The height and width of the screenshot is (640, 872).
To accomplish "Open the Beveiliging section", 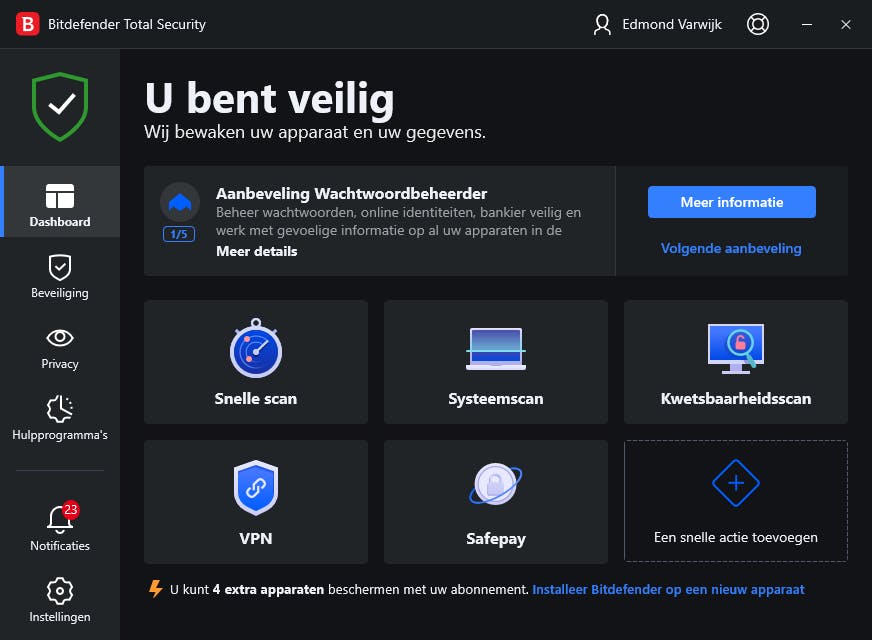I will 60,275.
